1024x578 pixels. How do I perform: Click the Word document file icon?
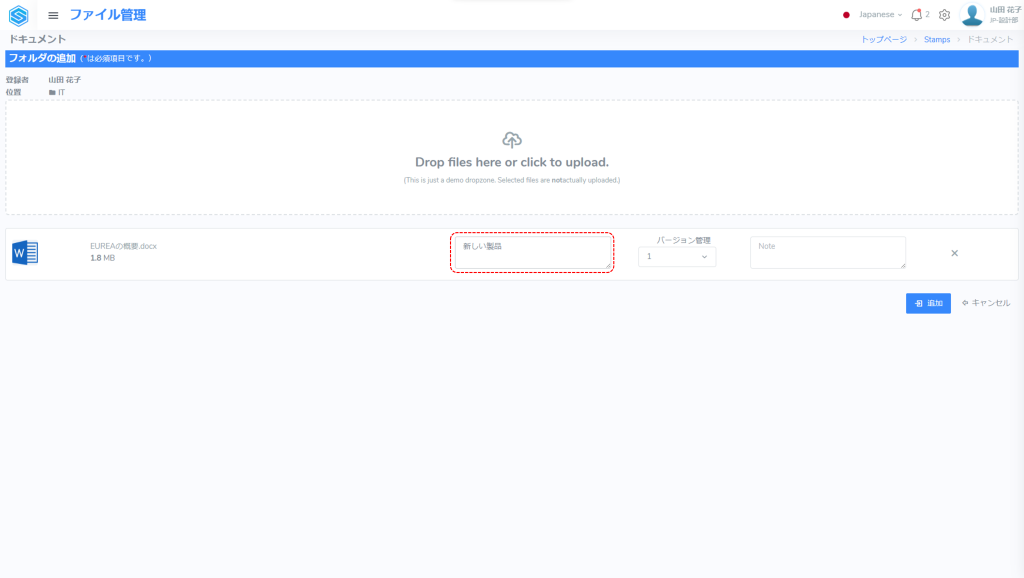point(25,254)
